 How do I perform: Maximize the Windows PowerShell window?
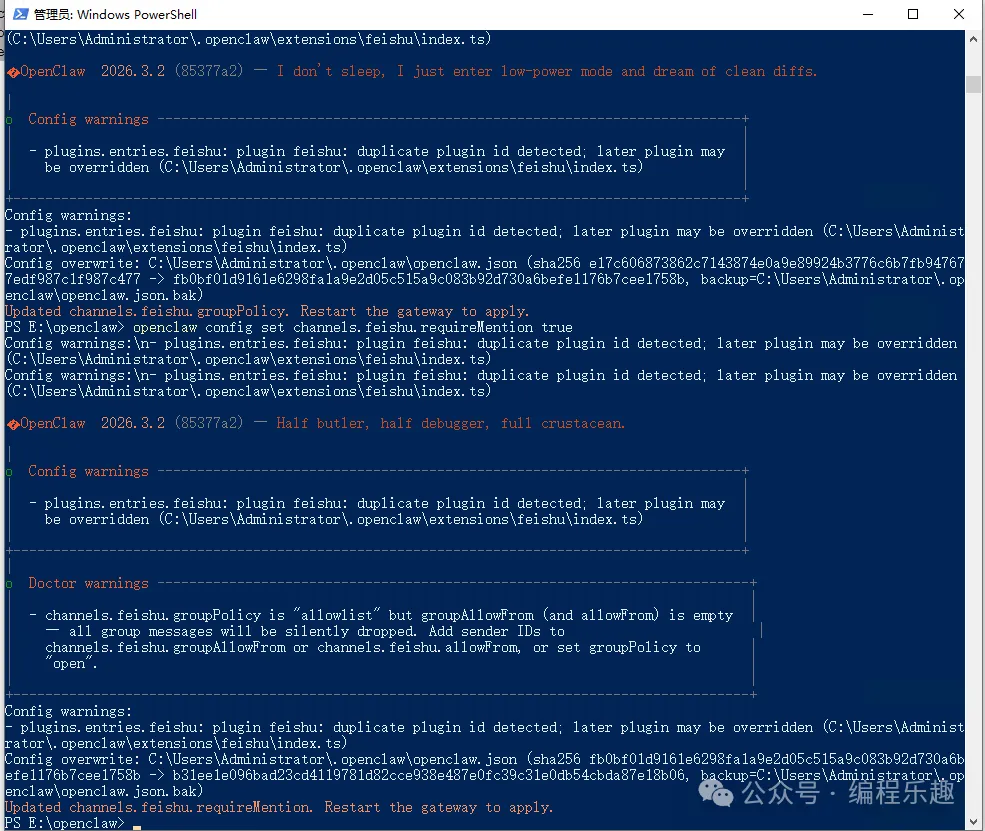click(913, 14)
